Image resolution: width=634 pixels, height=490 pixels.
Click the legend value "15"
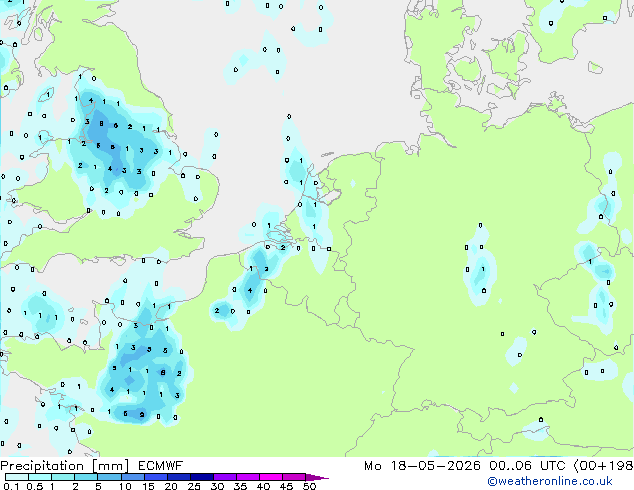(x=148, y=486)
